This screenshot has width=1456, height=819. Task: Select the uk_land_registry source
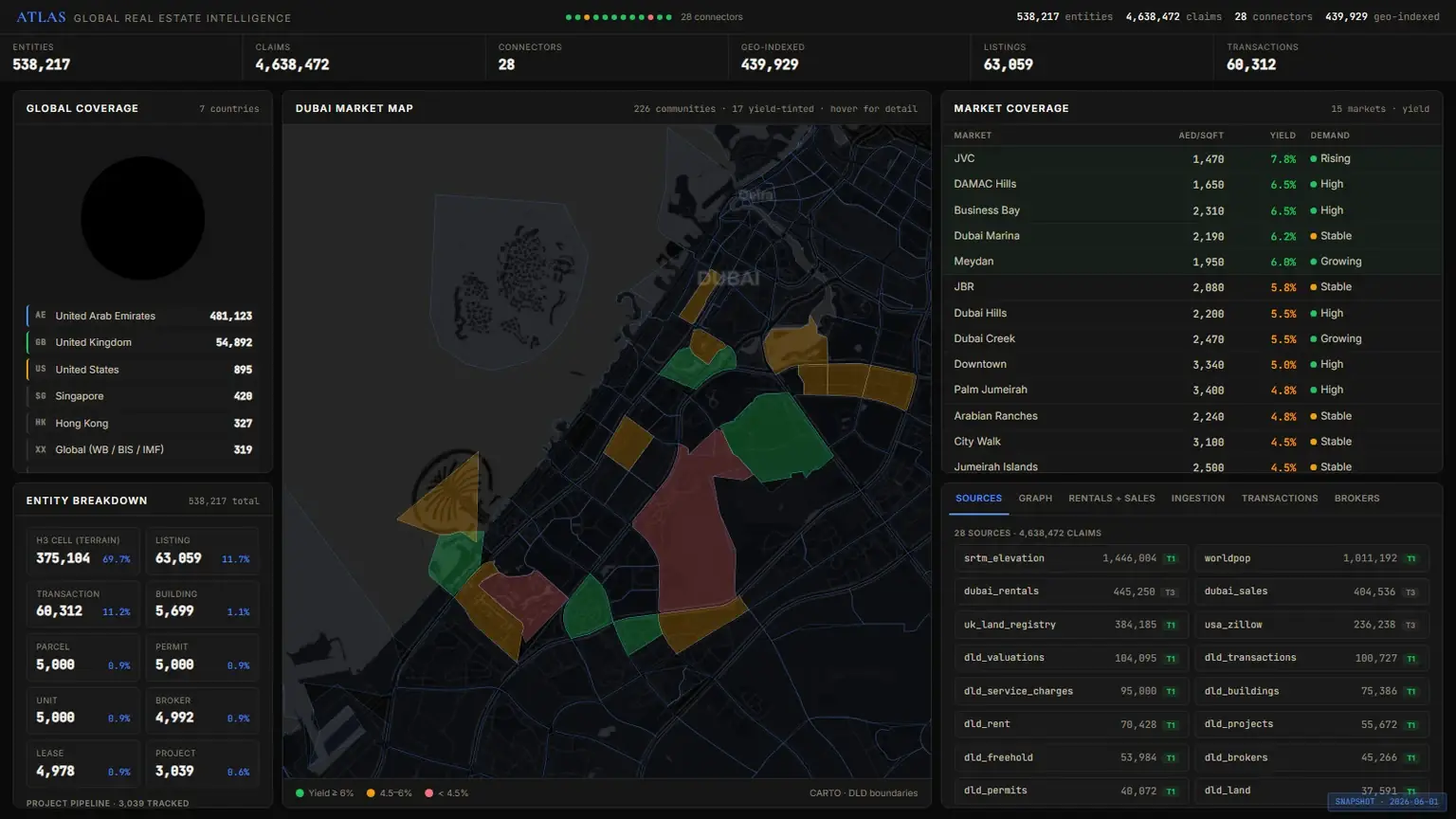click(1071, 625)
